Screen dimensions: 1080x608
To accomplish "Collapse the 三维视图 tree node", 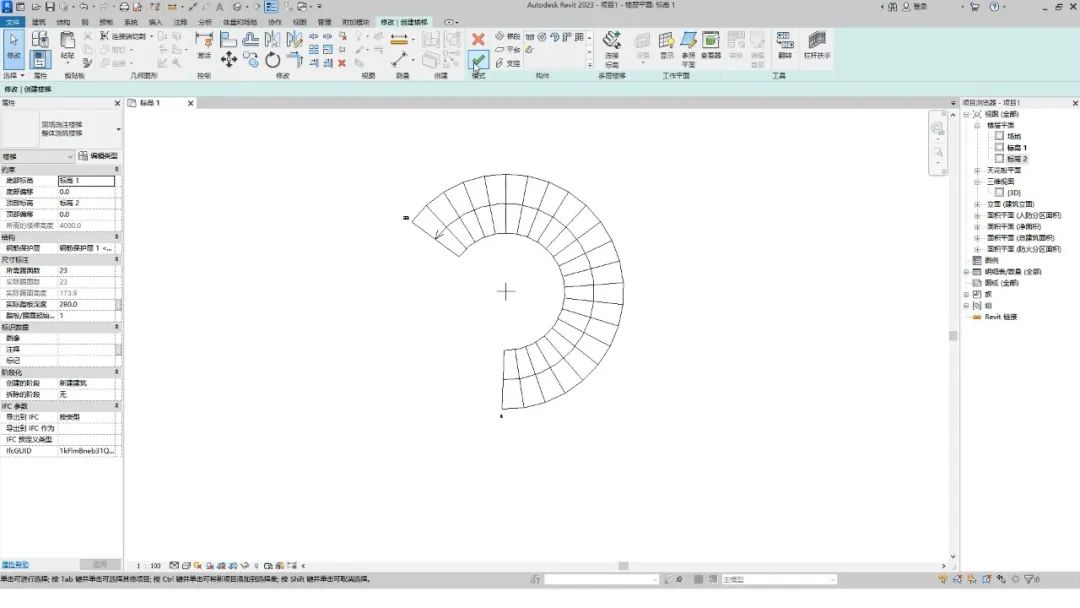I will point(977,182).
